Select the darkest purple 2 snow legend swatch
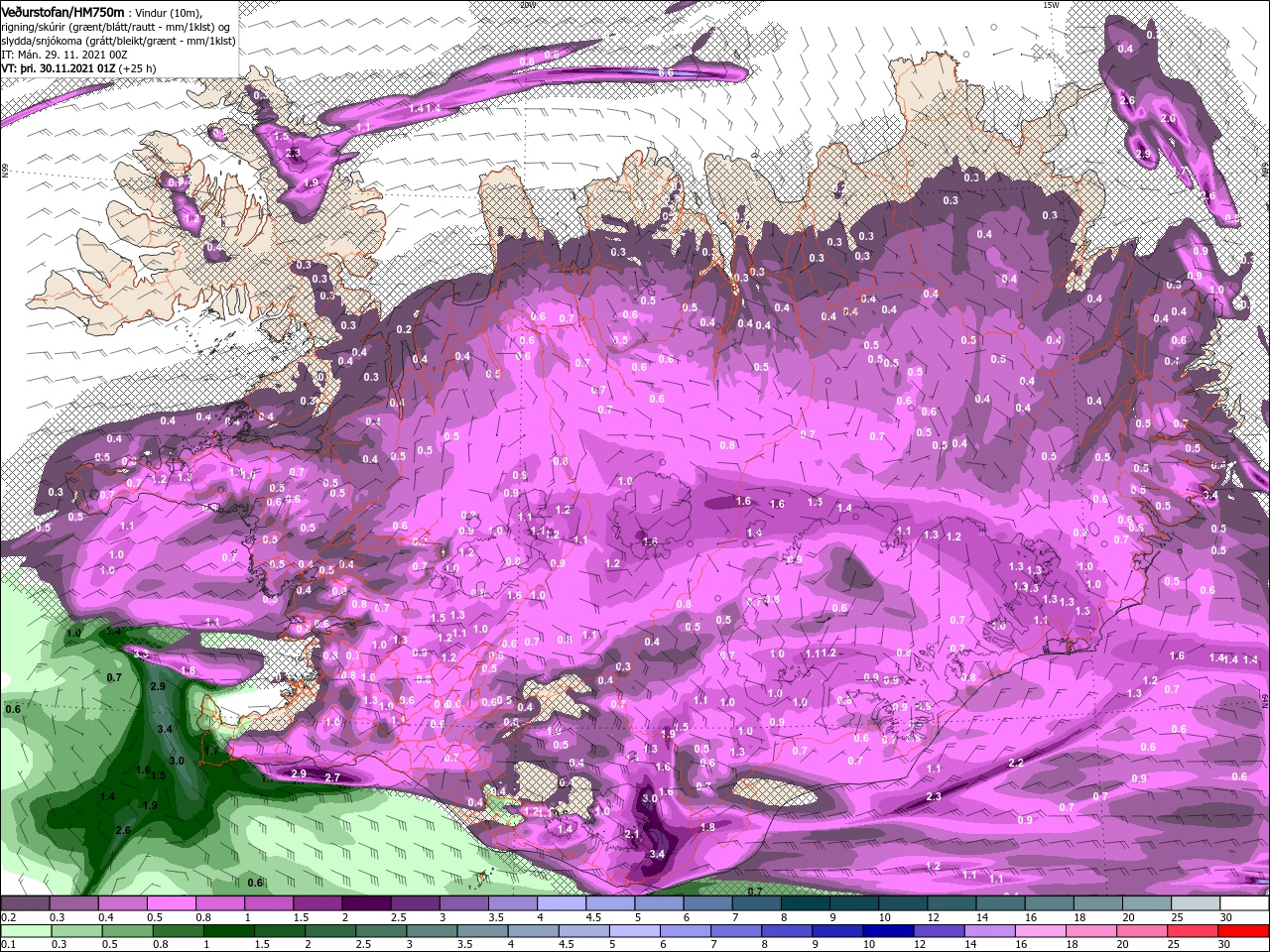The image size is (1270, 952). coord(366,903)
